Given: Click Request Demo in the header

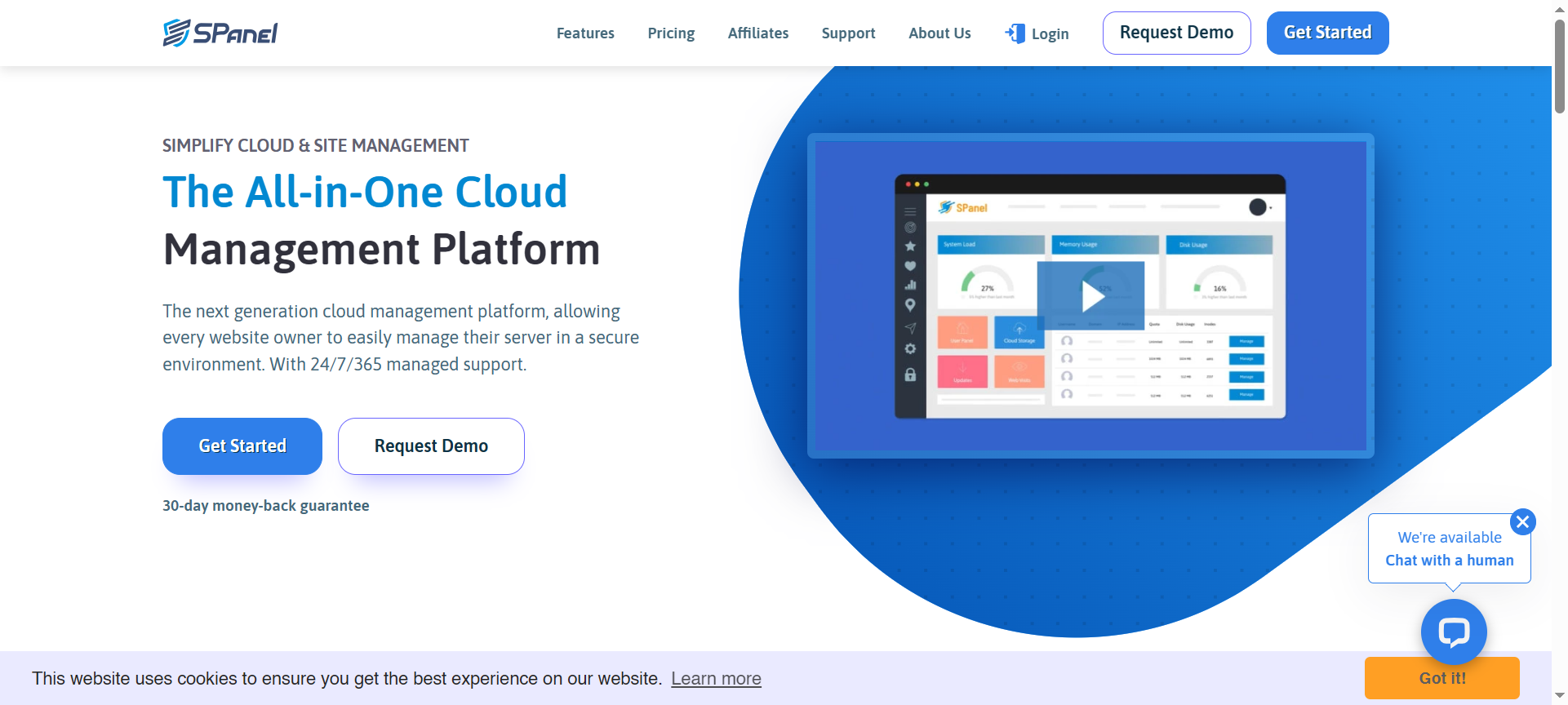Looking at the screenshot, I should click(1176, 33).
